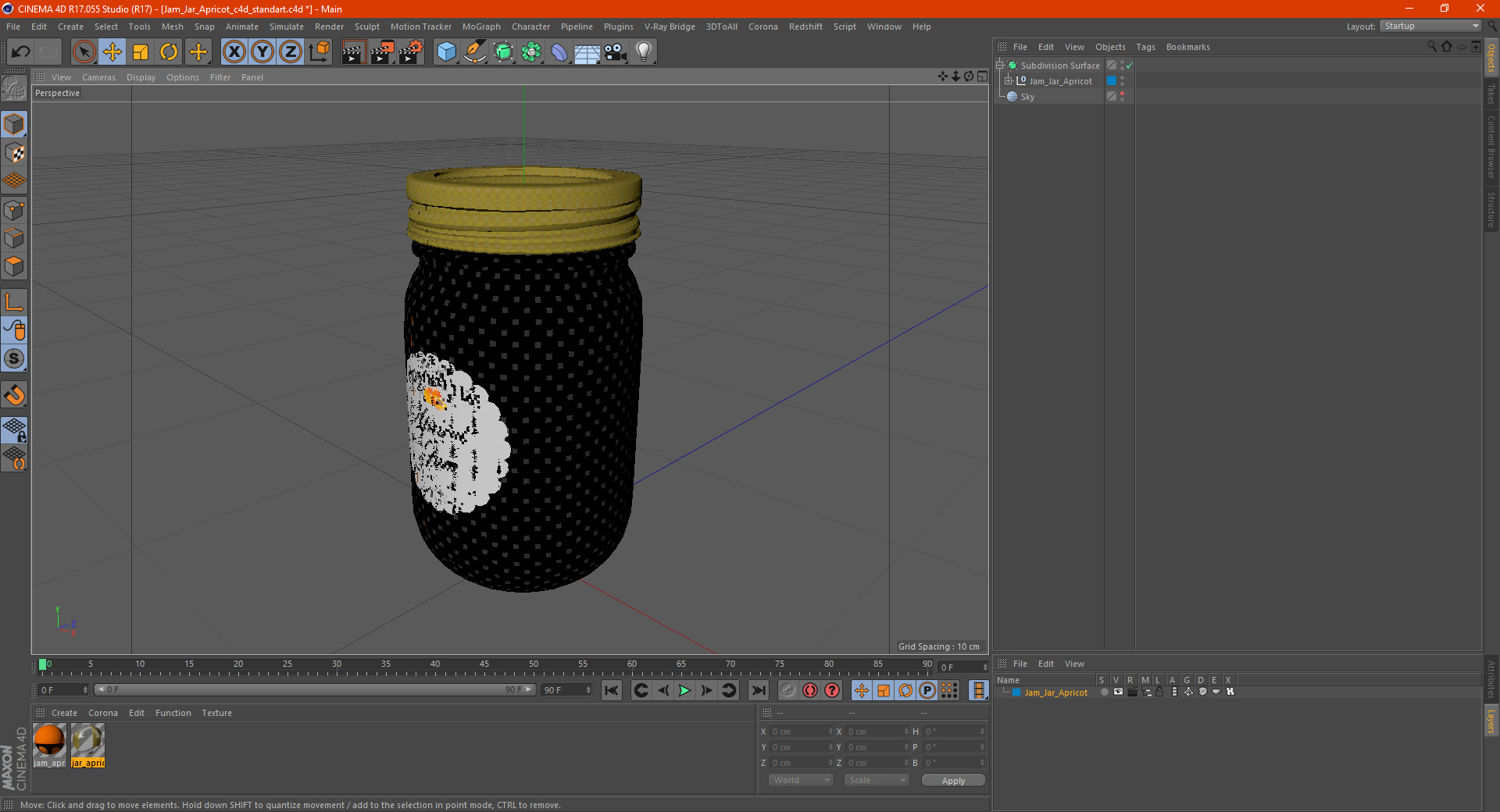The width and height of the screenshot is (1500, 812).
Task: Toggle Jam_Jar_Apricot visibility dots
Action: [1123, 80]
